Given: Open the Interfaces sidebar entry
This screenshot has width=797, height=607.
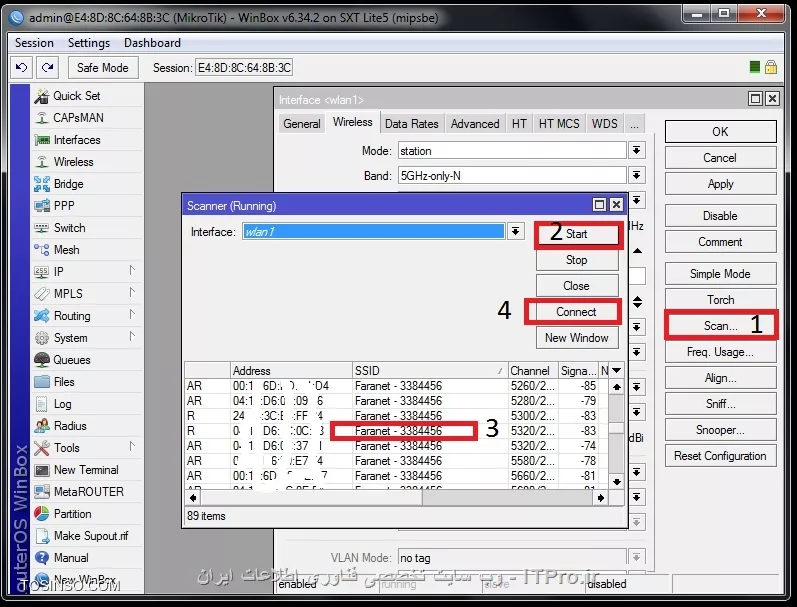Looking at the screenshot, I should pos(77,140).
